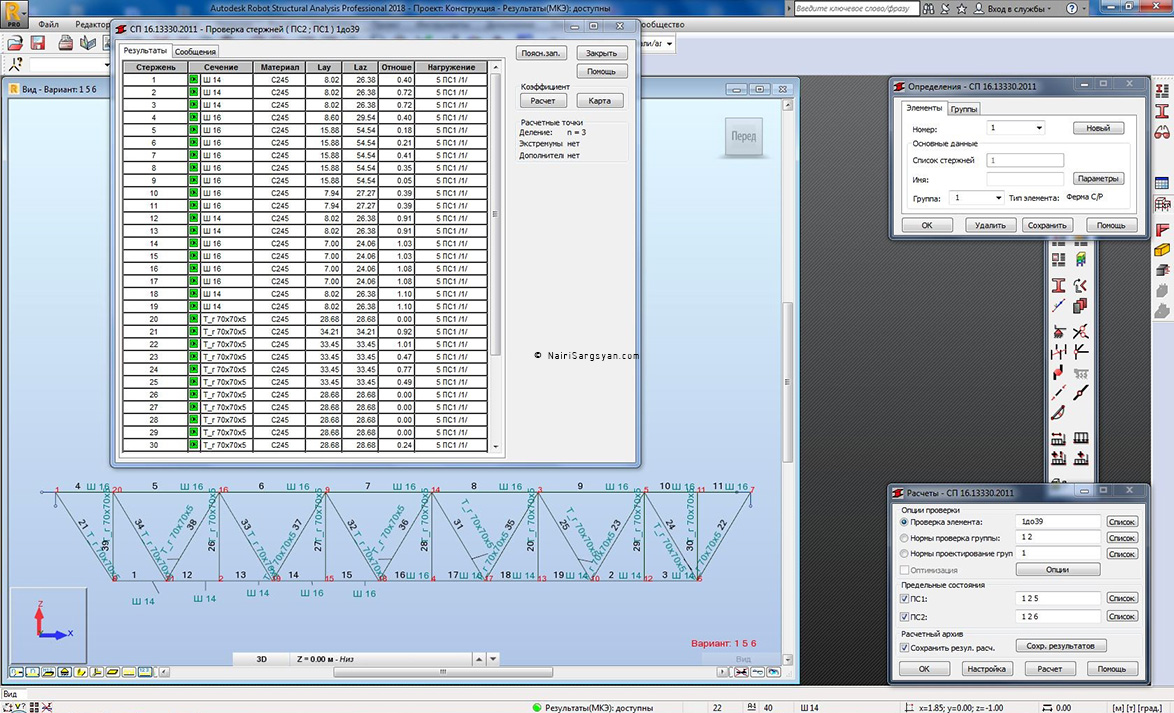Switch to the Группы tab in the Определения window
Viewport: 1174px width, 713px height.
tap(964, 109)
